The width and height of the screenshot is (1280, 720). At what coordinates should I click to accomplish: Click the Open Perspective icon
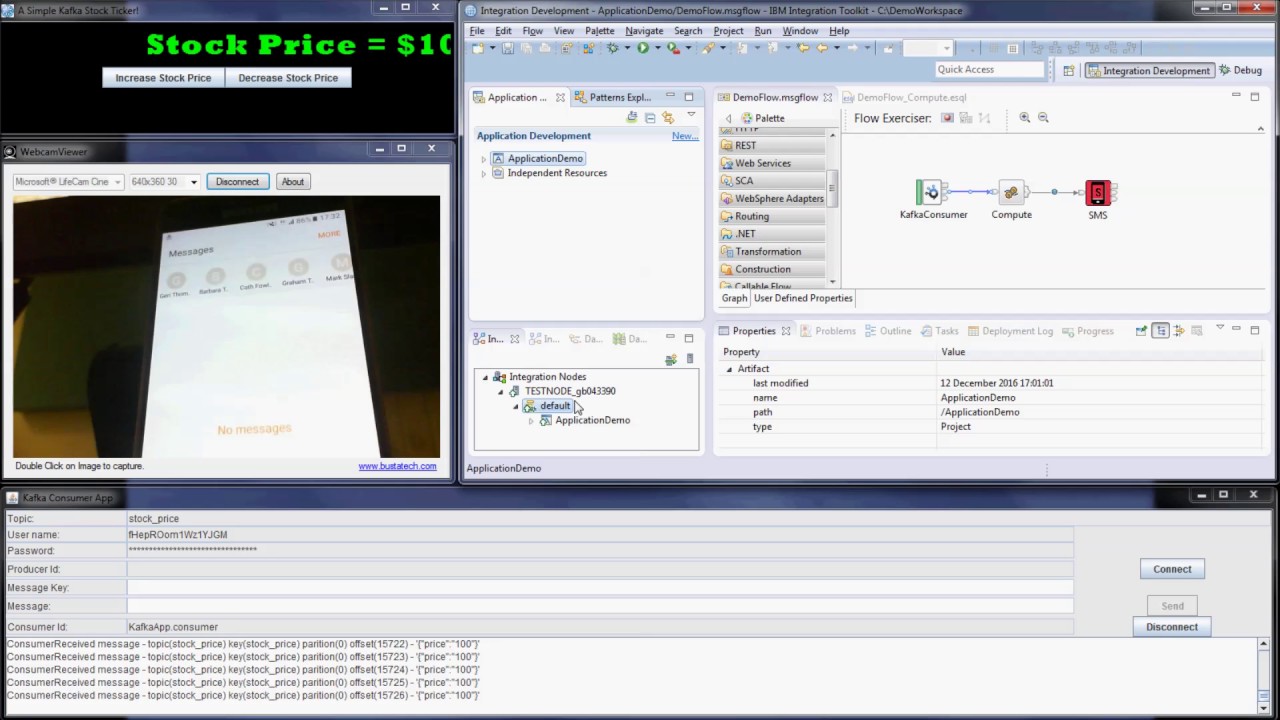point(1068,70)
